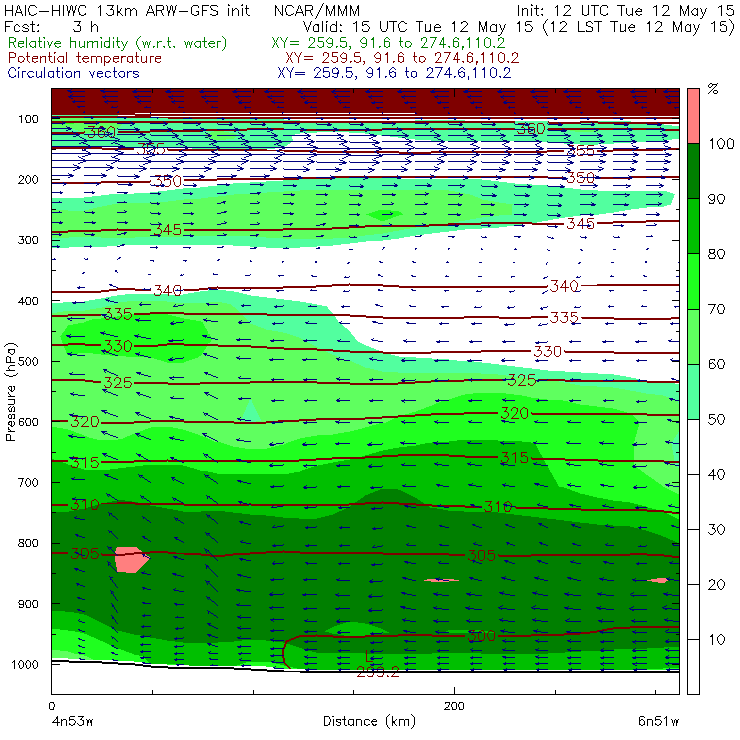Click the colorbar '50' percent label
This screenshot has width=740, height=740.
716,419
